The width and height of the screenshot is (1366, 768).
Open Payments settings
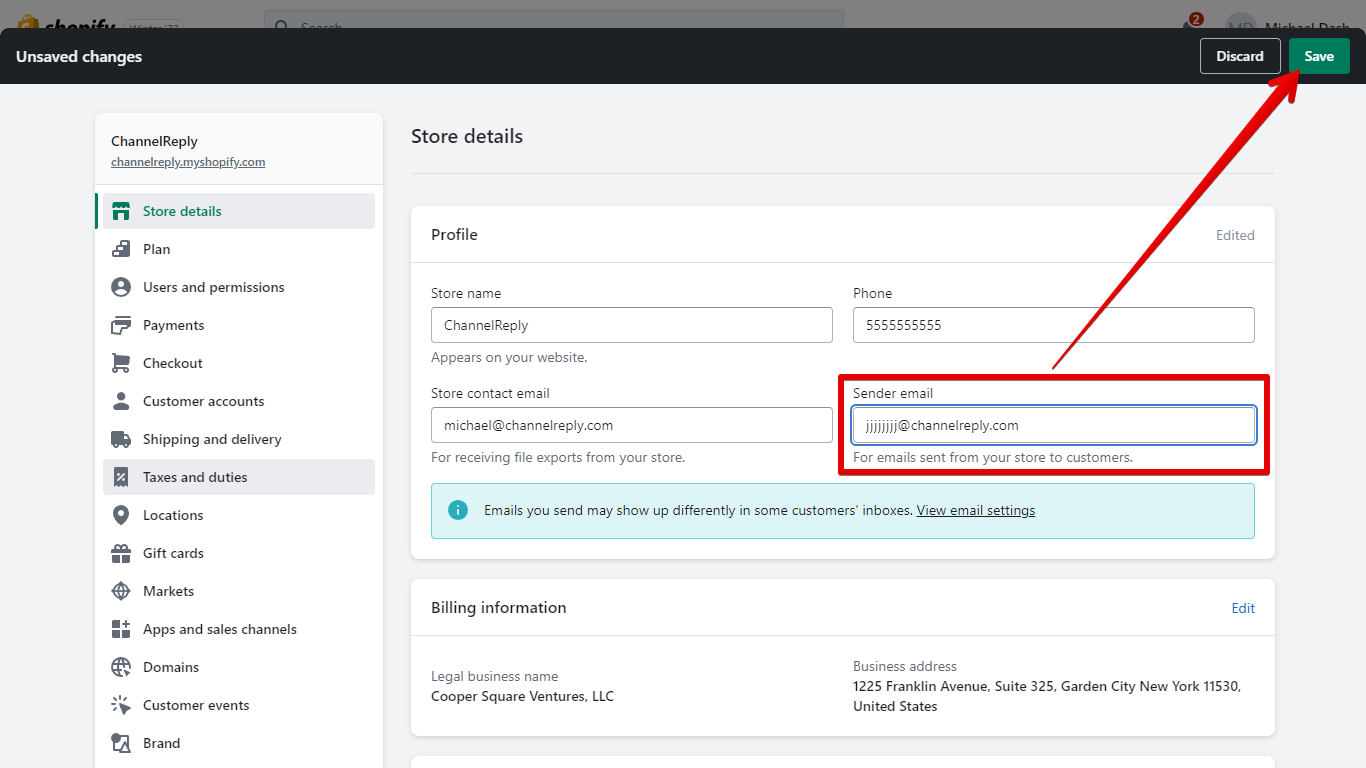pos(239,325)
